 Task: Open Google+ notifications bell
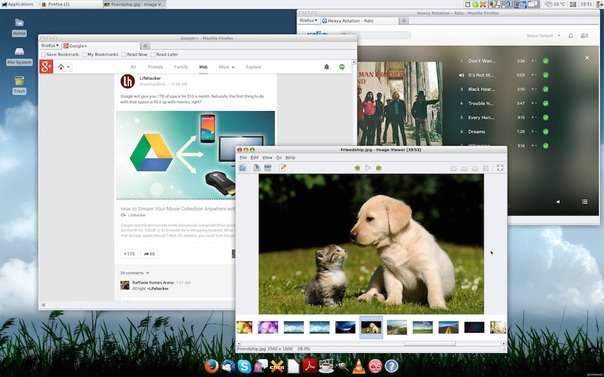click(x=327, y=67)
